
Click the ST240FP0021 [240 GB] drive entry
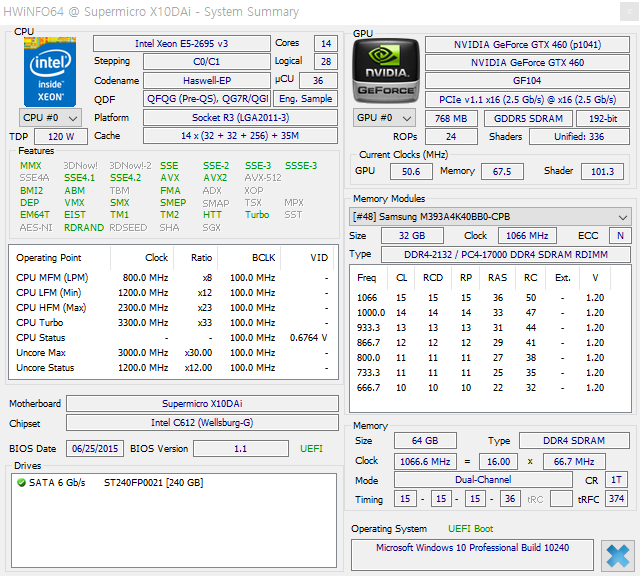click(x=153, y=483)
